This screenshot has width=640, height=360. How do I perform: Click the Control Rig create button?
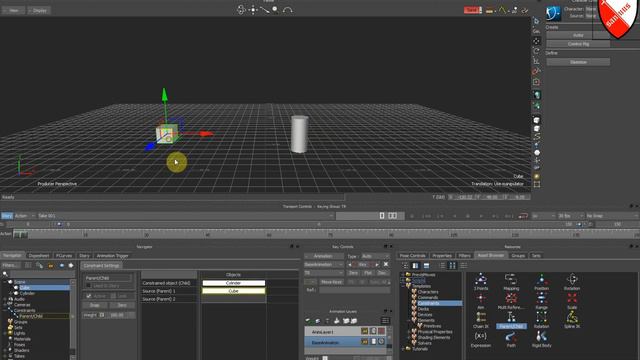(x=578, y=44)
